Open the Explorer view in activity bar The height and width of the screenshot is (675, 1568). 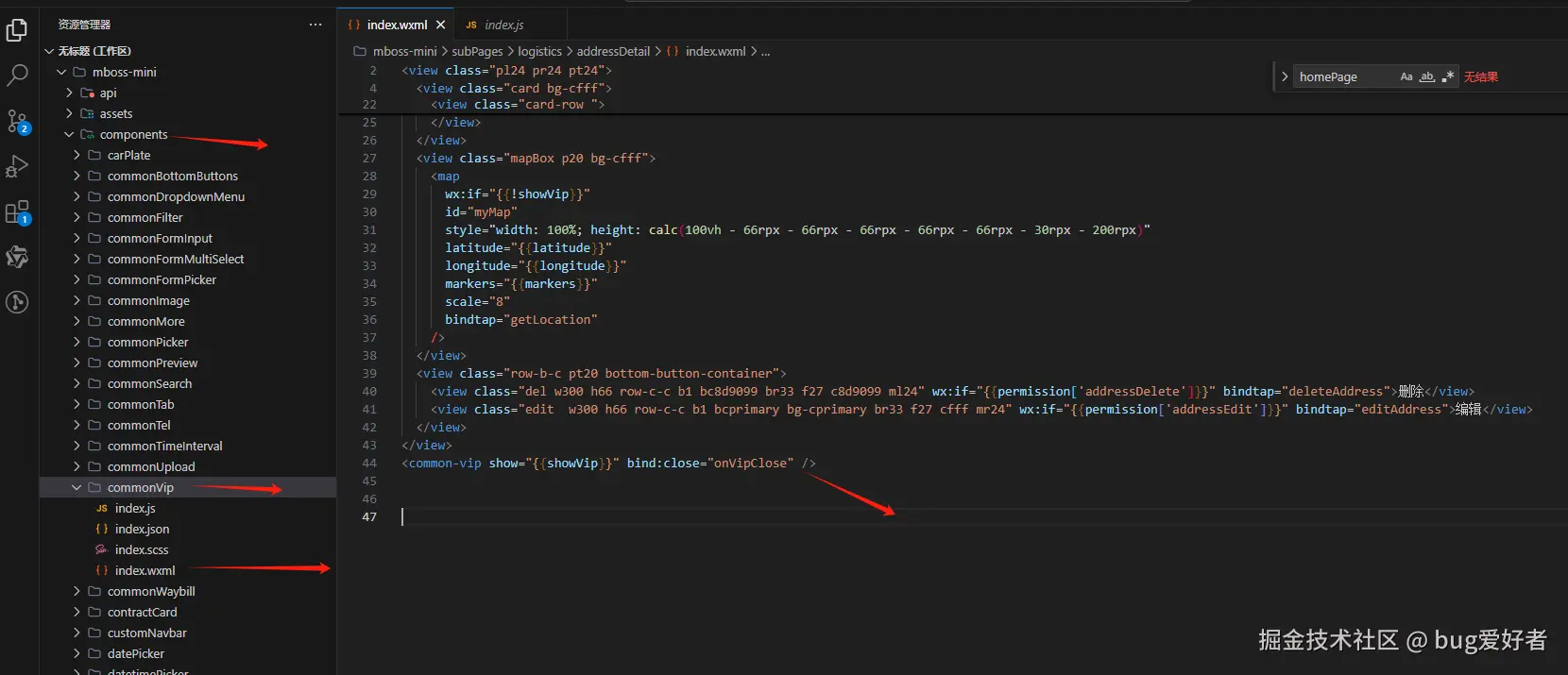point(17,30)
